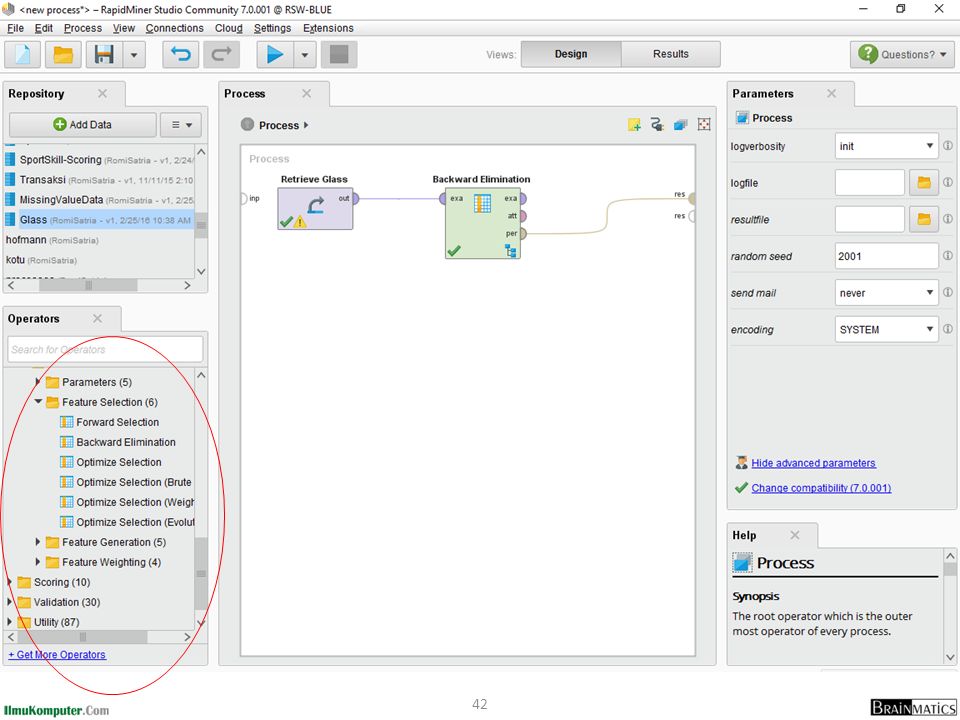Browse for a logfile with folder icon

(924, 182)
